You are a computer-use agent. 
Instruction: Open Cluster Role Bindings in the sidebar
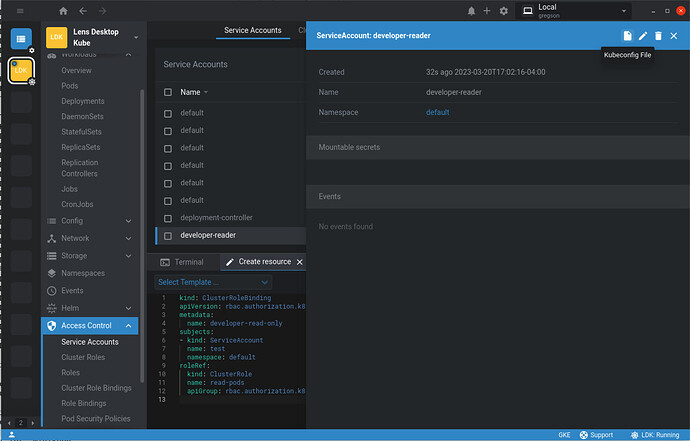tap(96, 388)
